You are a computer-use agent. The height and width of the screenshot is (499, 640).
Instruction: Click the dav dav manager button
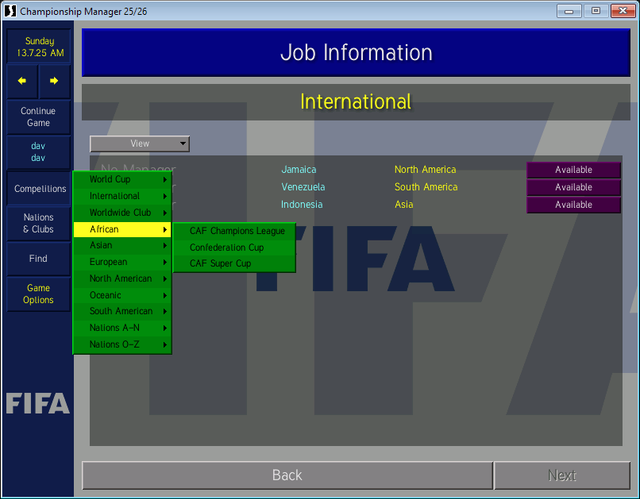coord(38,152)
